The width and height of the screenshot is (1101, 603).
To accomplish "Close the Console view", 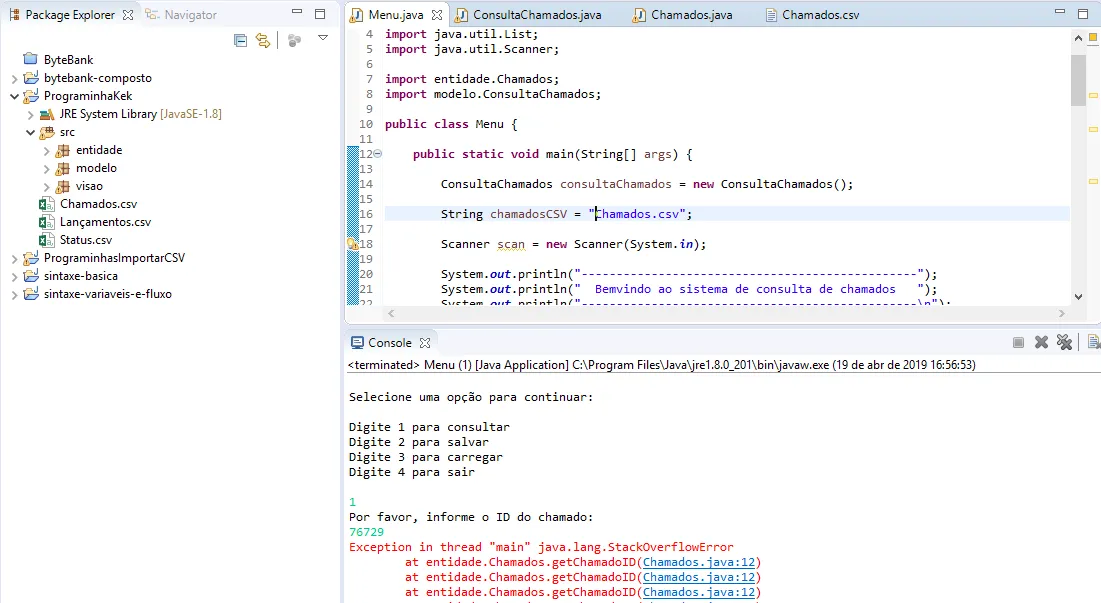I will tap(425, 343).
